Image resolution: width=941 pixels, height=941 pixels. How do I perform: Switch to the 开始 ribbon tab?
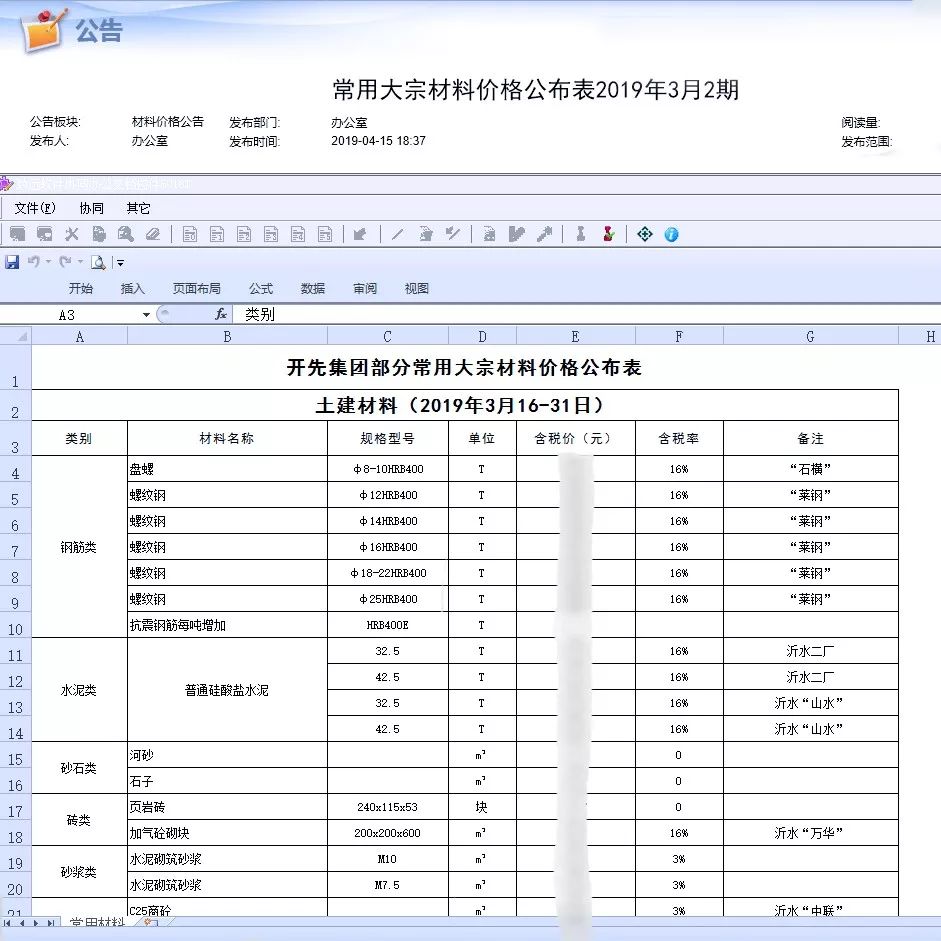point(80,289)
